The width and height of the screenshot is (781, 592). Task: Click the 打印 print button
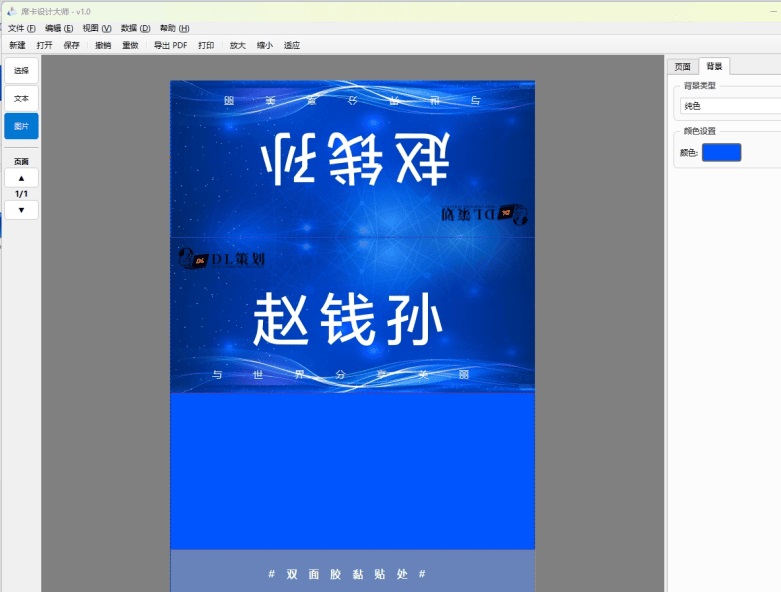[206, 45]
